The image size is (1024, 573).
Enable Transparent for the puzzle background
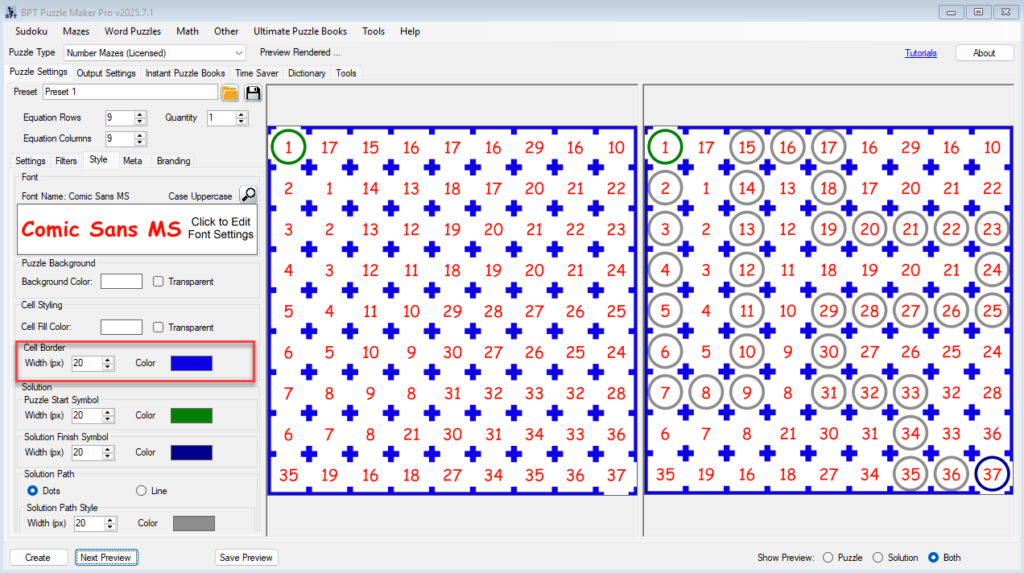point(159,282)
